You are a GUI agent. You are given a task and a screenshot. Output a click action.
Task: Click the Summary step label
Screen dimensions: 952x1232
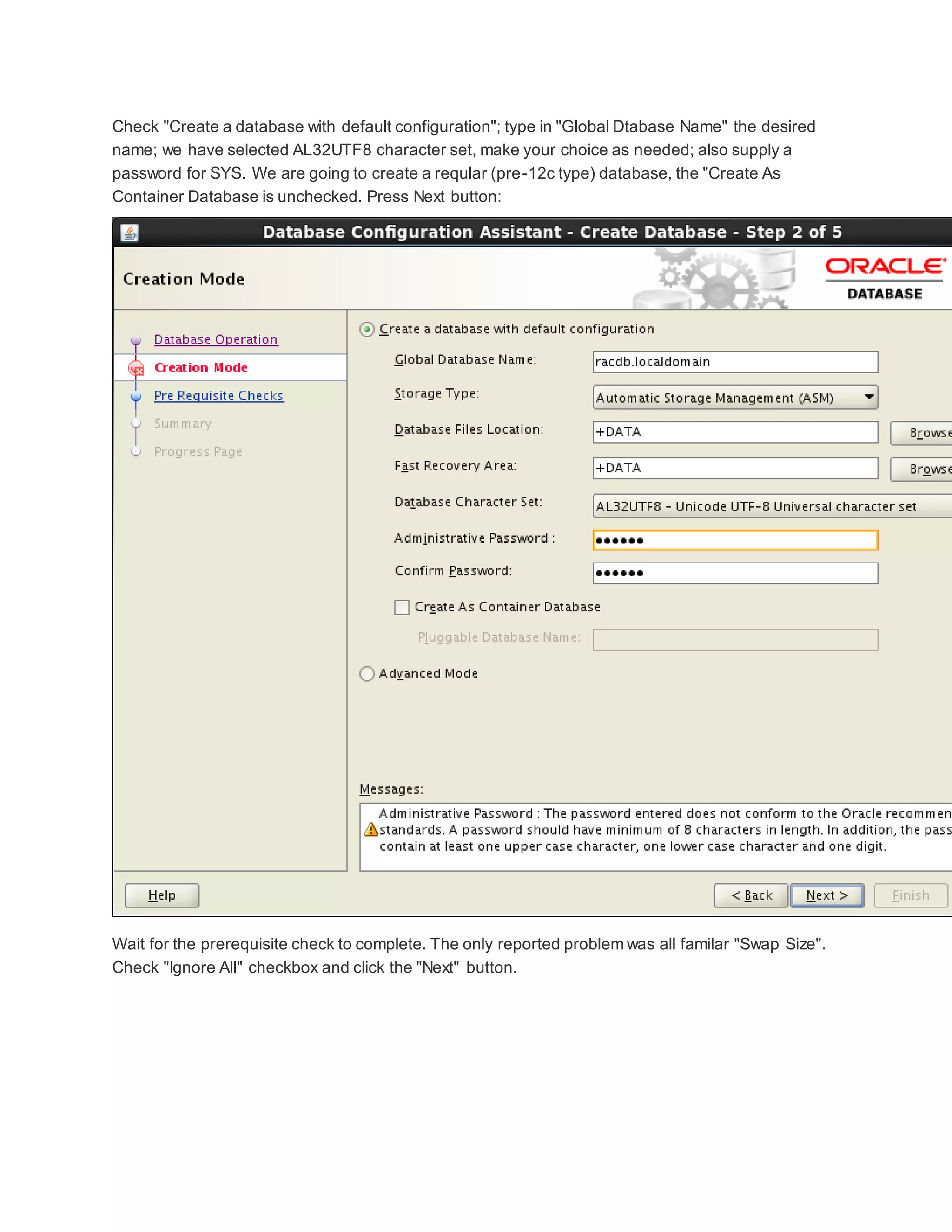183,424
